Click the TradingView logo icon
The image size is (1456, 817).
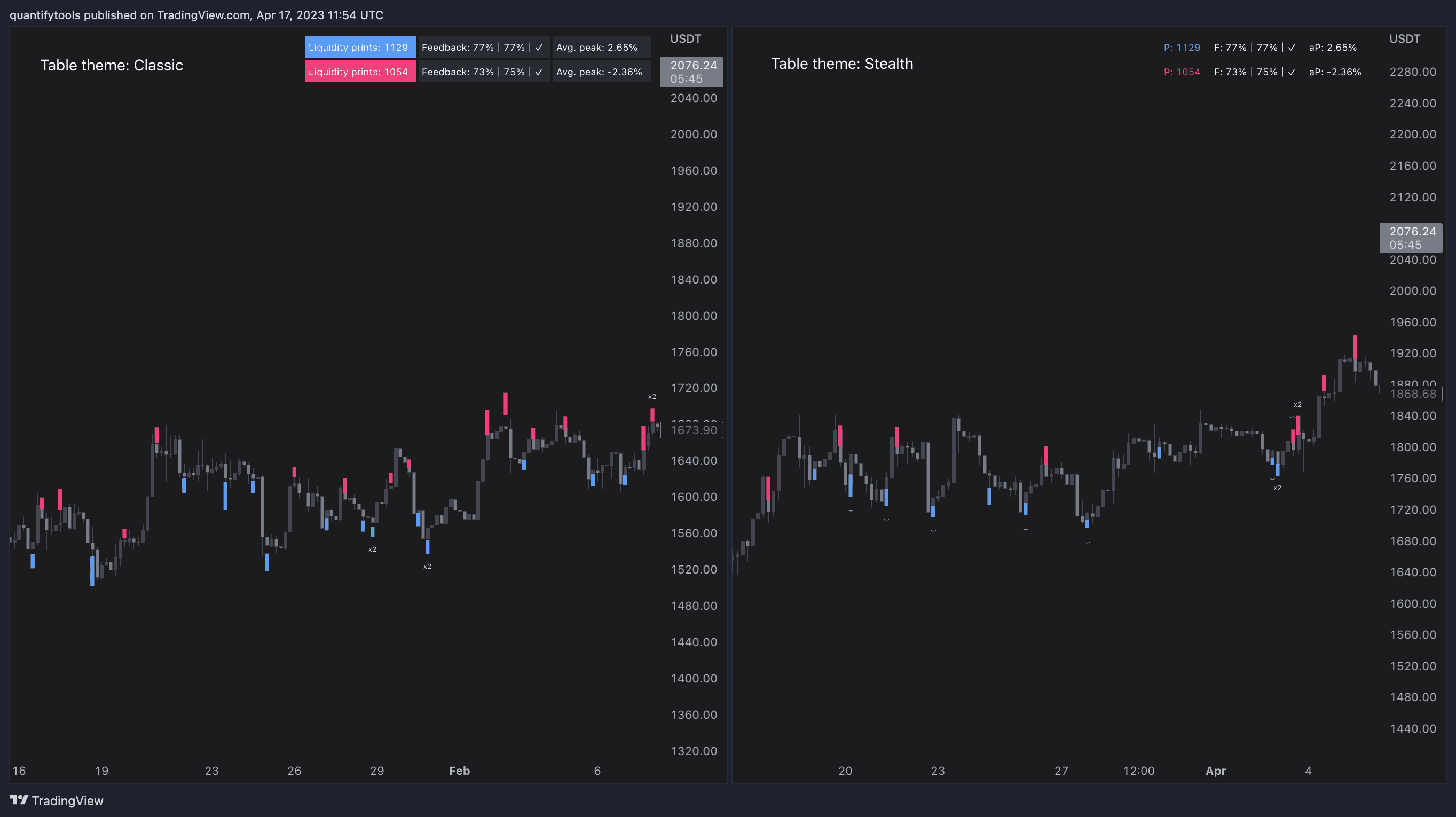coord(19,799)
